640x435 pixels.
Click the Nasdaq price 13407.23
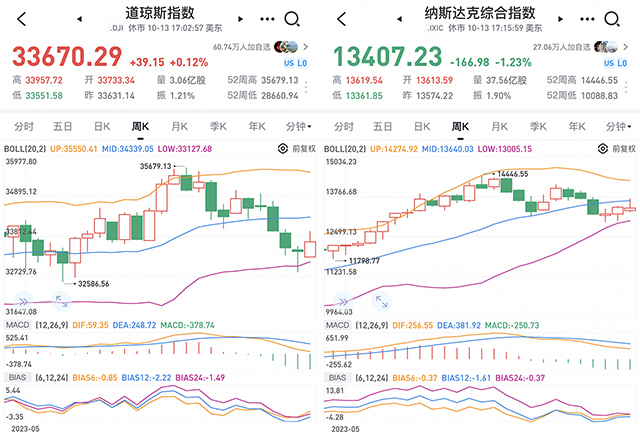[387, 57]
